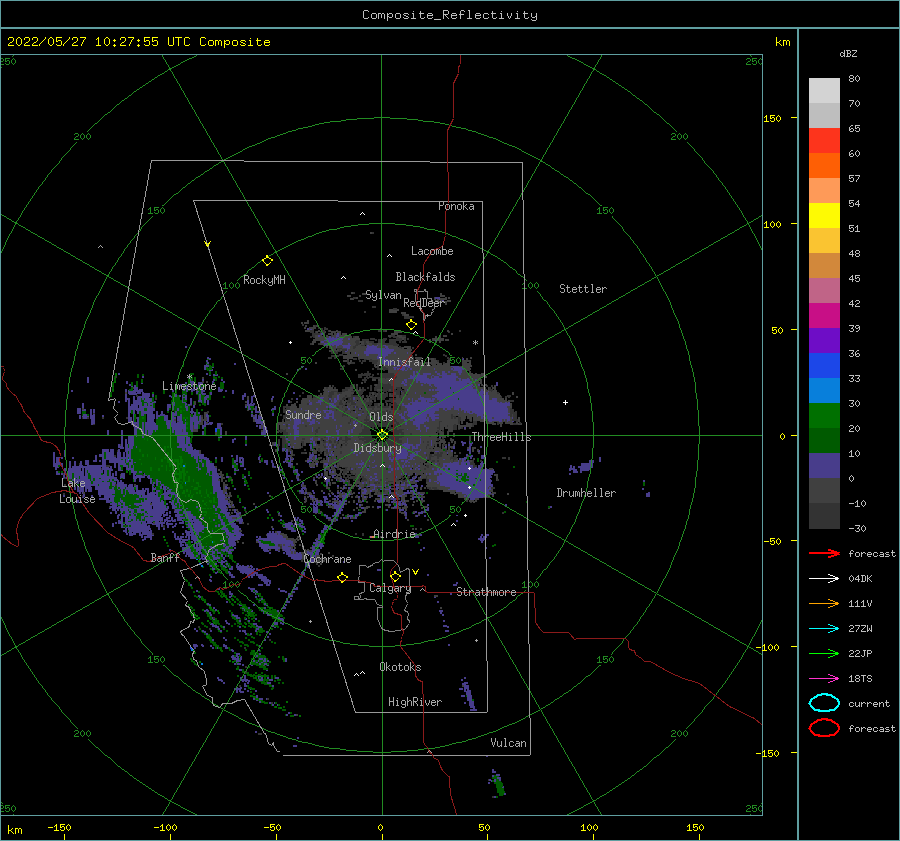Click the Composite_Reflectivity title
This screenshot has height=841, width=900.
tap(450, 15)
